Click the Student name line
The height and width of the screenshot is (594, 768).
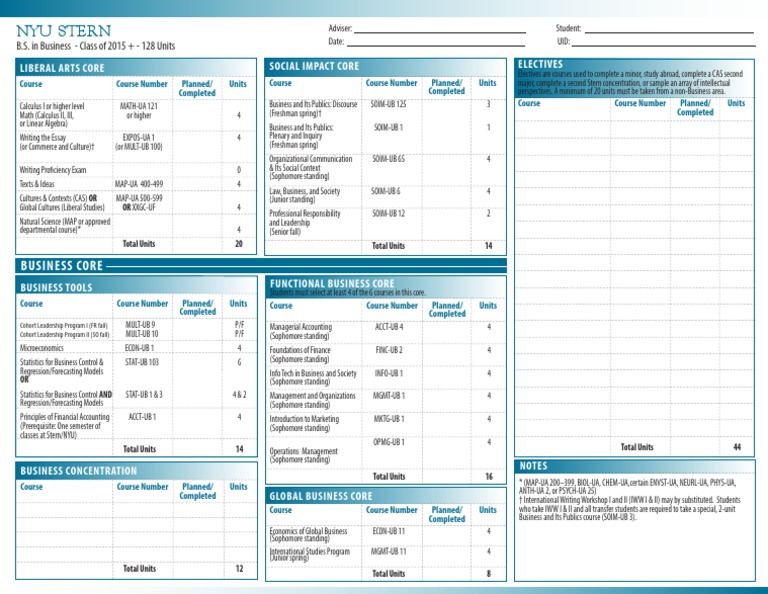click(x=669, y=32)
